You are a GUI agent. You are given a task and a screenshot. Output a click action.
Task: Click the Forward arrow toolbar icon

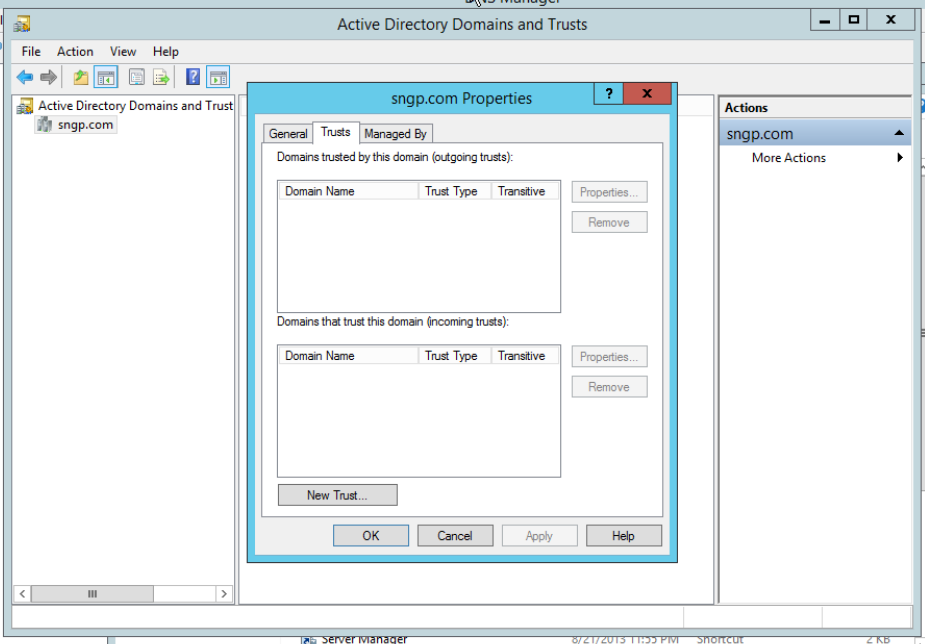48,77
